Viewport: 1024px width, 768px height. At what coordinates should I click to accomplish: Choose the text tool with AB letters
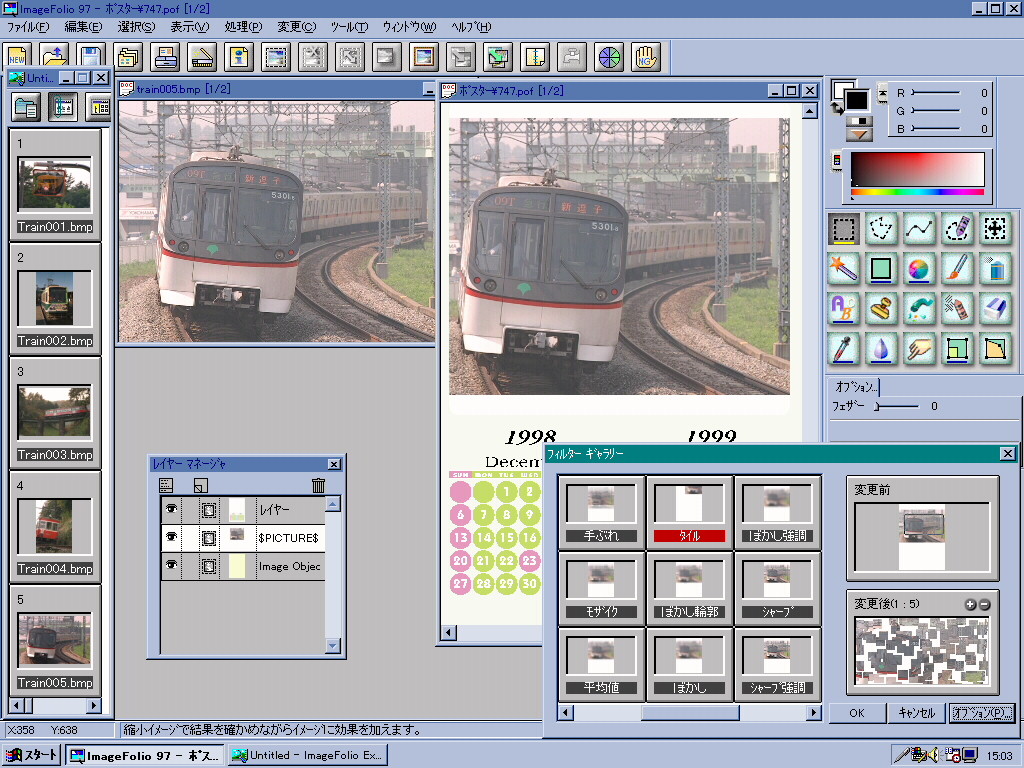pos(843,308)
